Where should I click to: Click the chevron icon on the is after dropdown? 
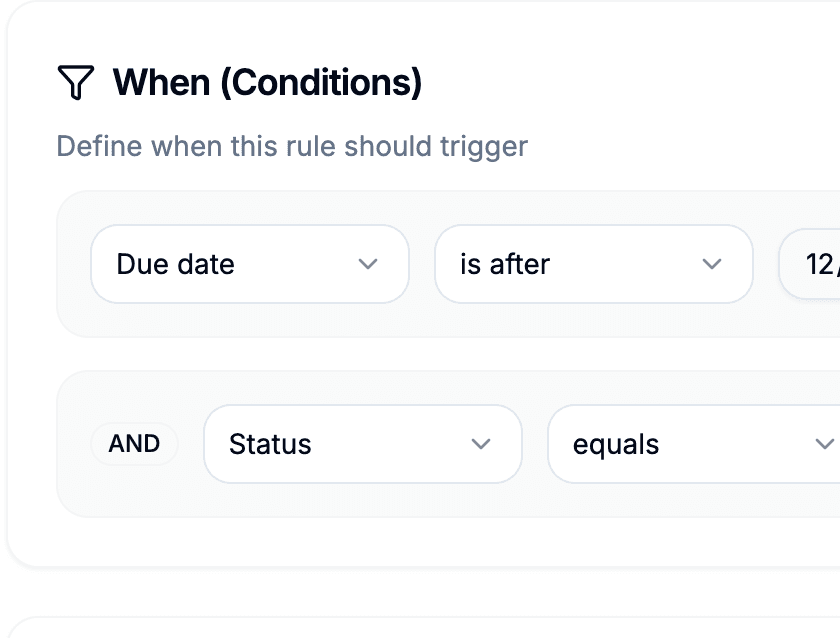pyautogui.click(x=711, y=264)
